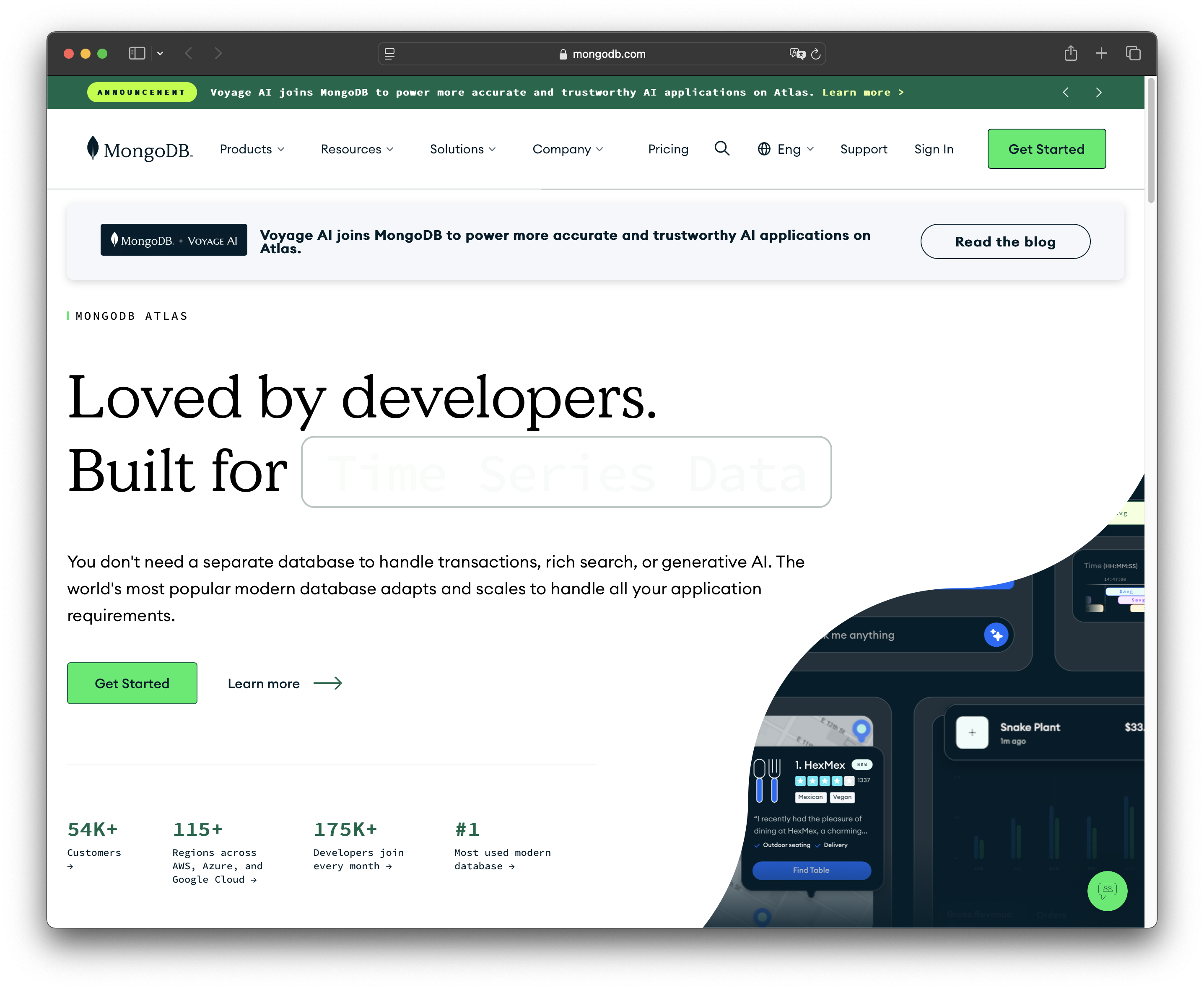Open the Pricing menu item
Image resolution: width=1204 pixels, height=990 pixels.
tap(668, 149)
